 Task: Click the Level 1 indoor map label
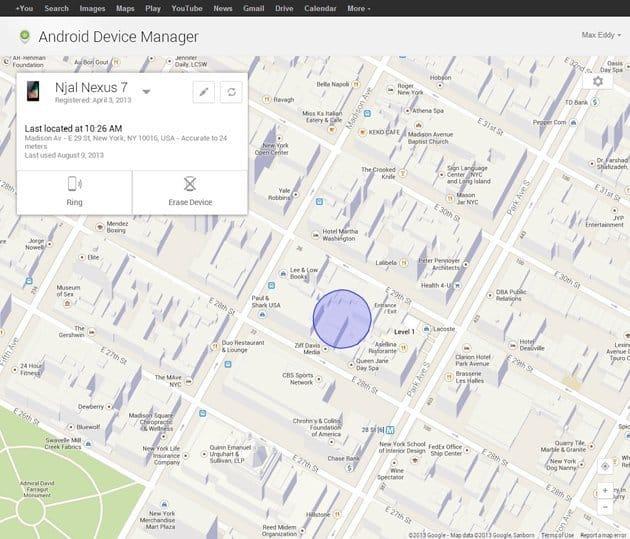(x=404, y=332)
